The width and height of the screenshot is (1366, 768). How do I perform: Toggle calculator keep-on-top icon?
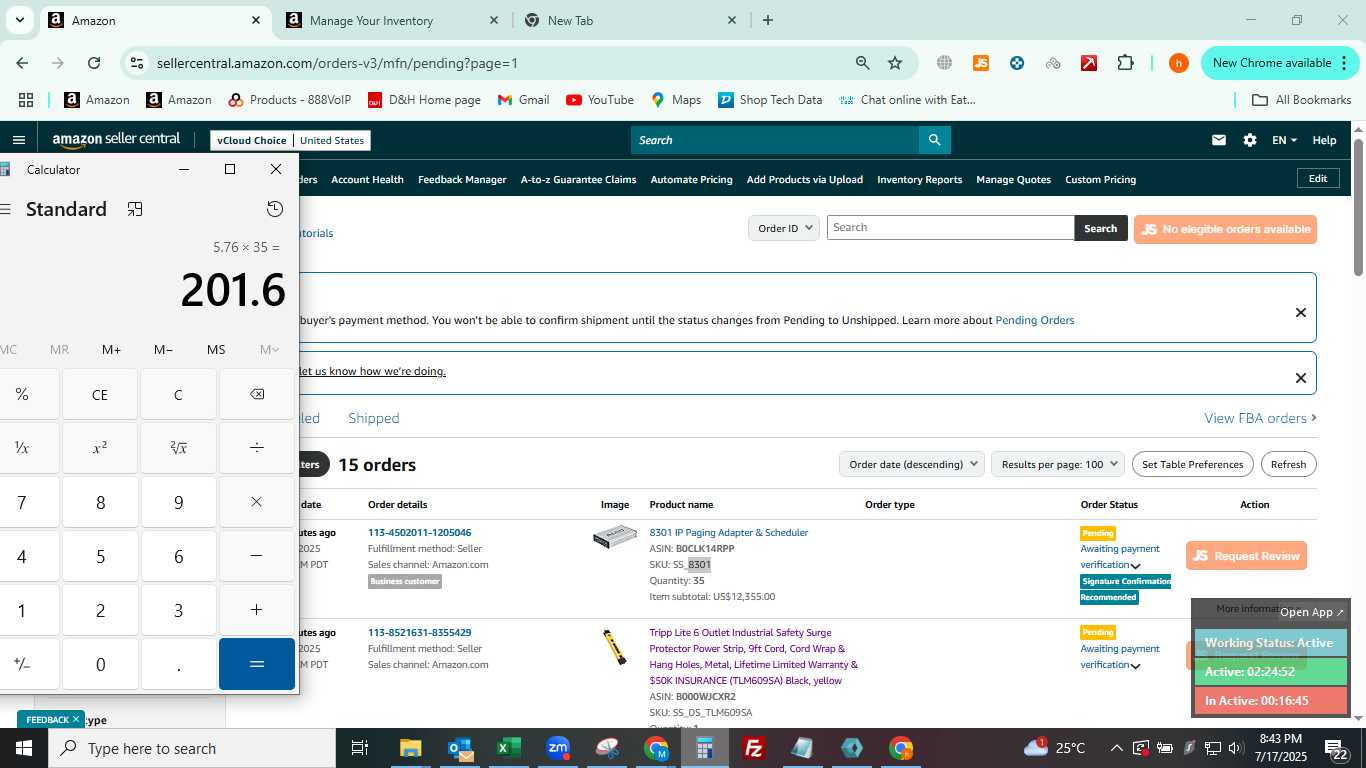(135, 209)
